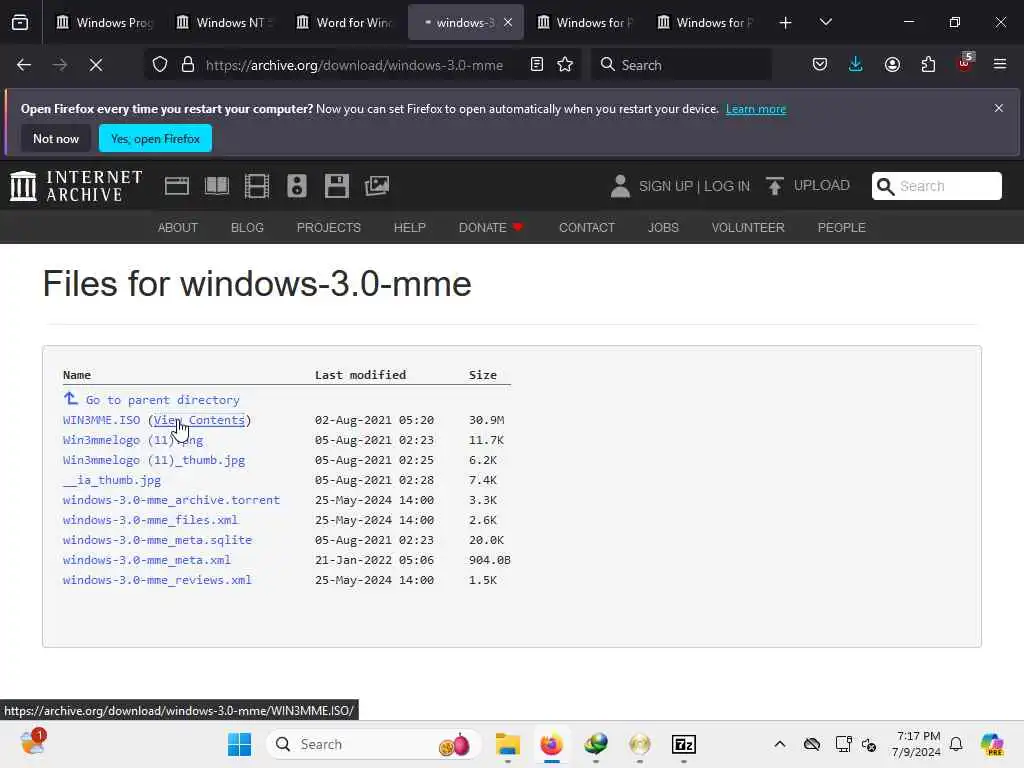1024x768 pixels.
Task: Open Win3mmelogo (11)_thumb.jpg link
Action: click(x=153, y=460)
